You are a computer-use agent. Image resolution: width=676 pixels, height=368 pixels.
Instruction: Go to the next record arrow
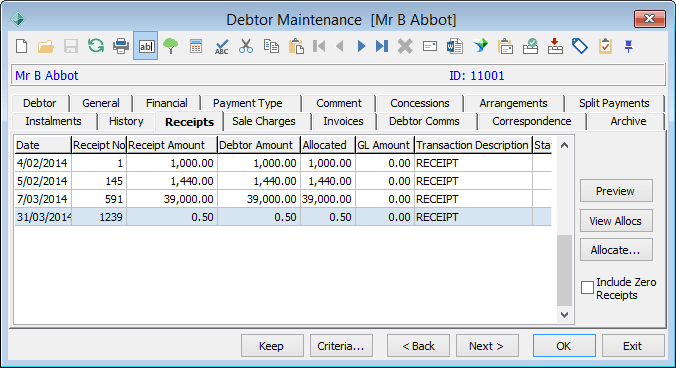point(361,46)
